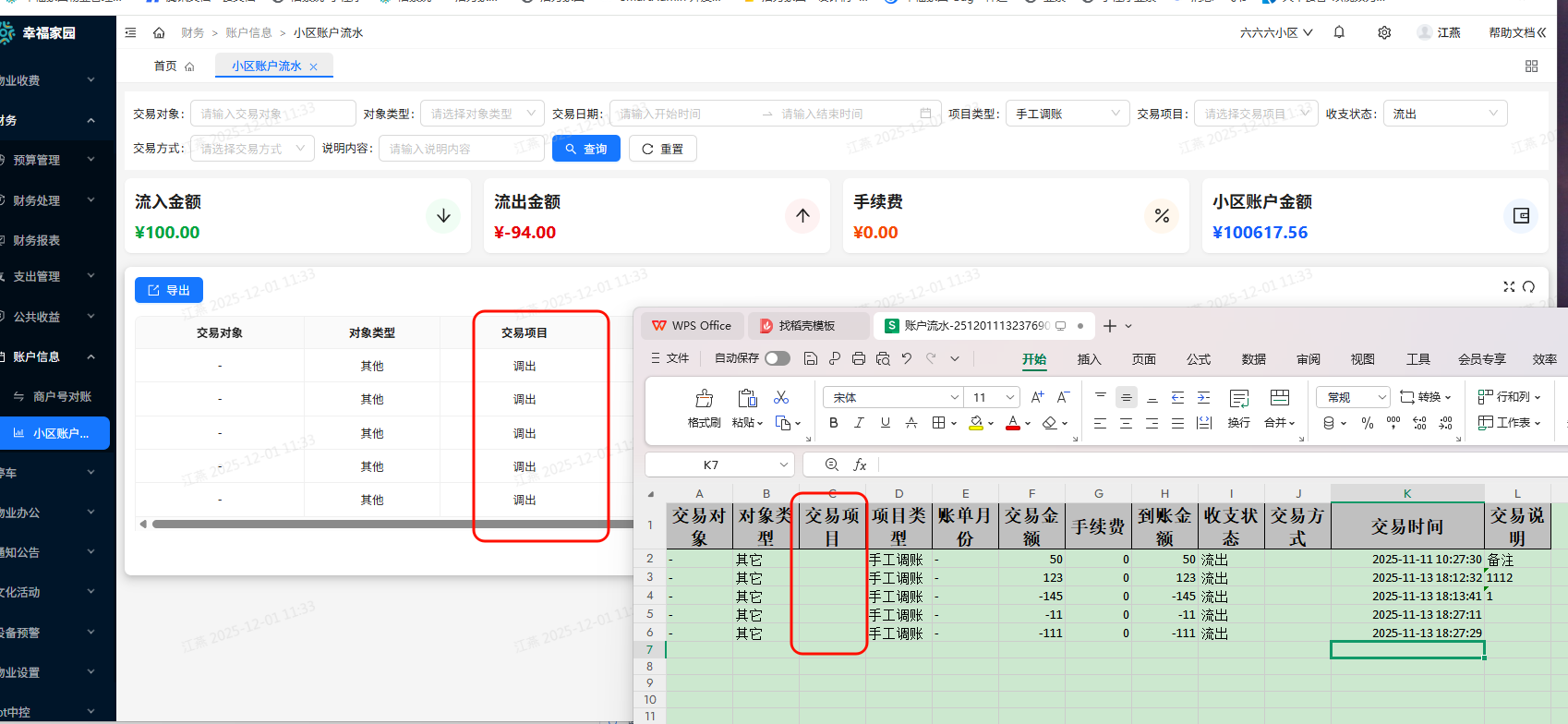The image size is (1568, 724).
Task: Open the 项目类型 dropdown showing 手工调账
Action: (x=1067, y=114)
